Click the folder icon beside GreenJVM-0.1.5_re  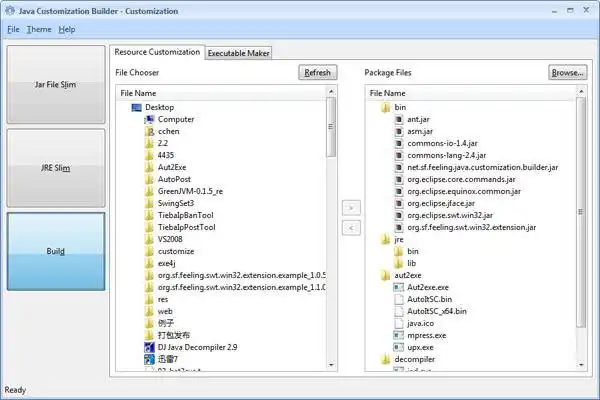pos(149,191)
